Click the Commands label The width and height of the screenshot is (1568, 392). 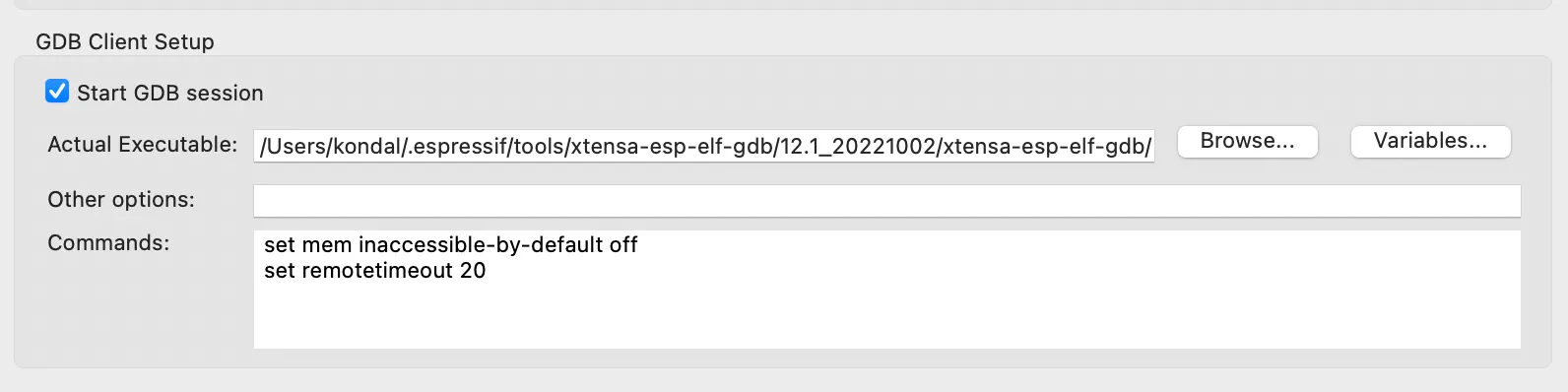[x=108, y=243]
